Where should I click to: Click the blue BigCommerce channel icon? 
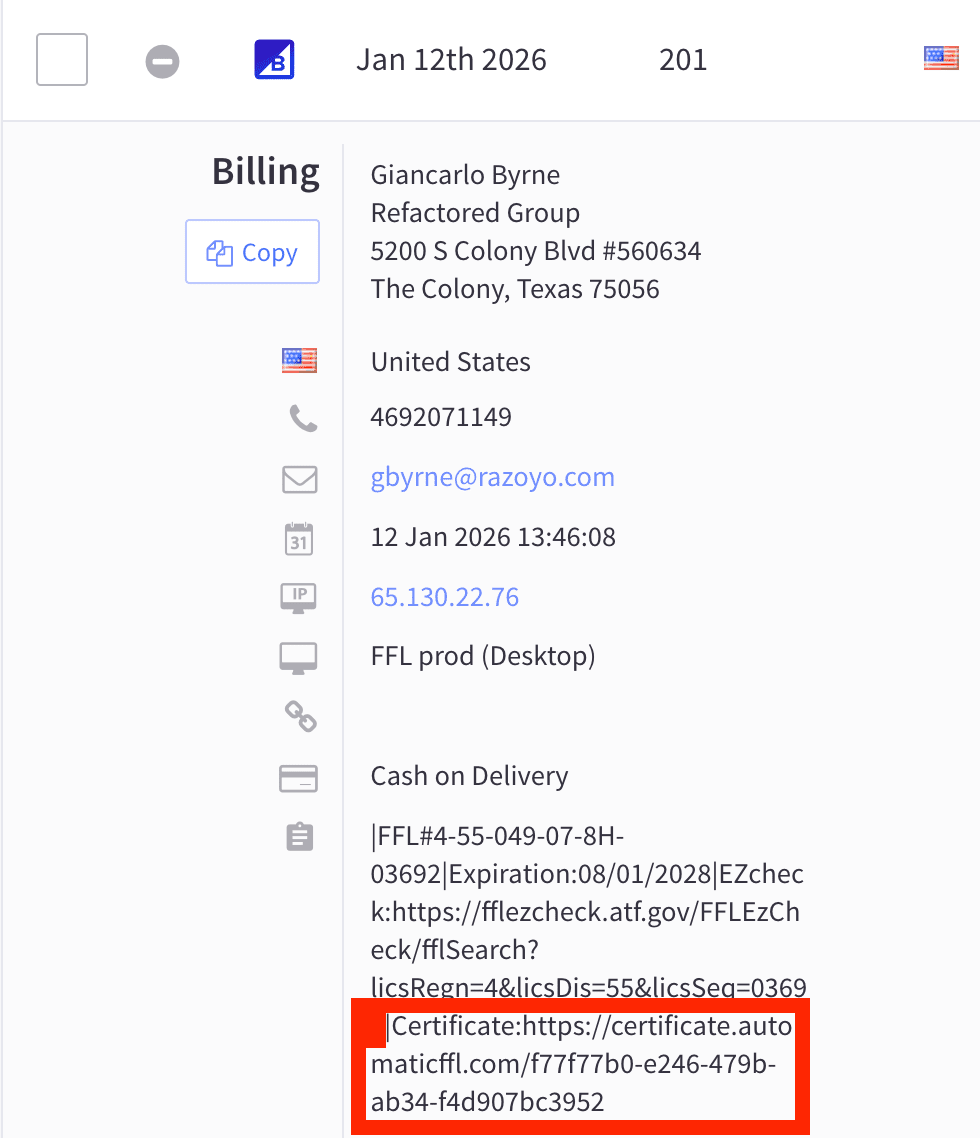[274, 60]
